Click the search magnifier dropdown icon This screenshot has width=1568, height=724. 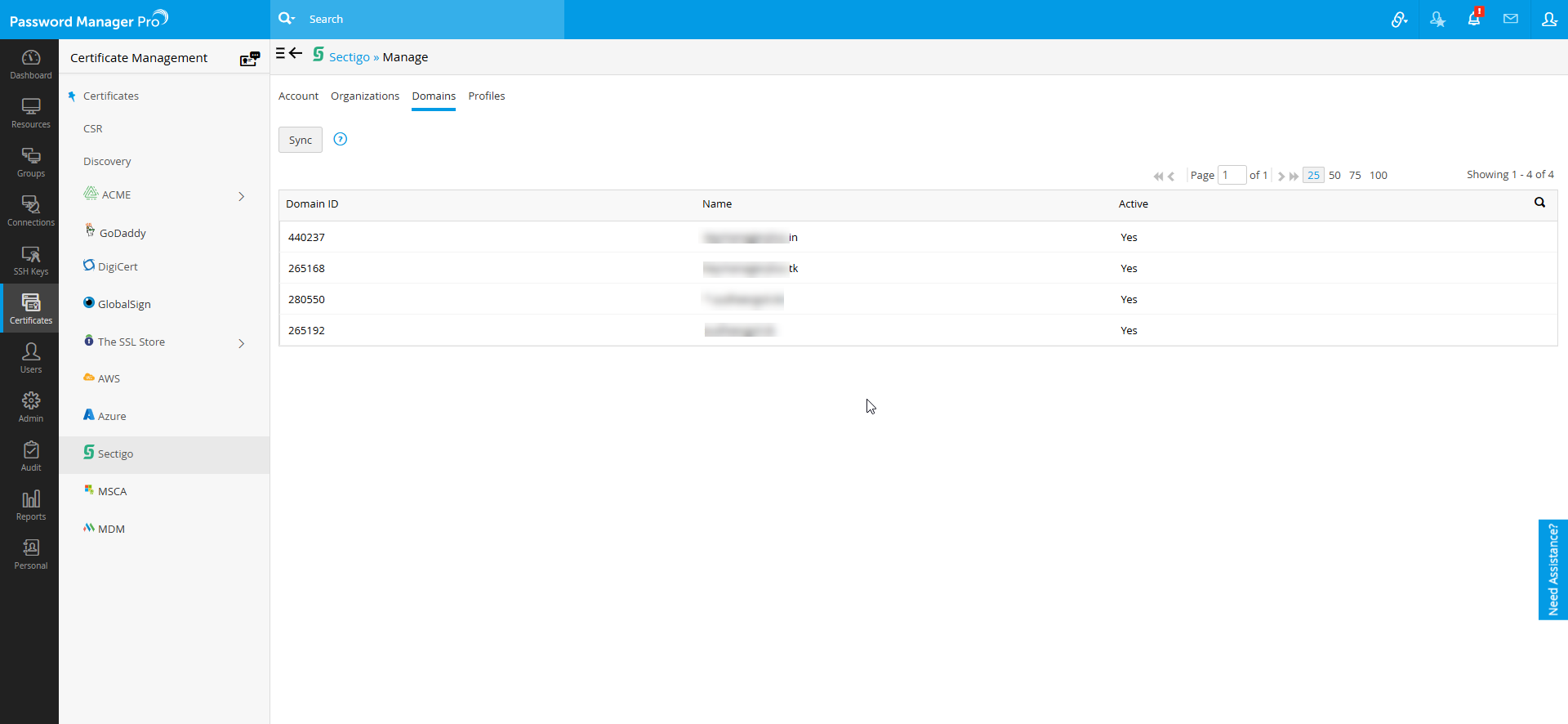click(287, 19)
